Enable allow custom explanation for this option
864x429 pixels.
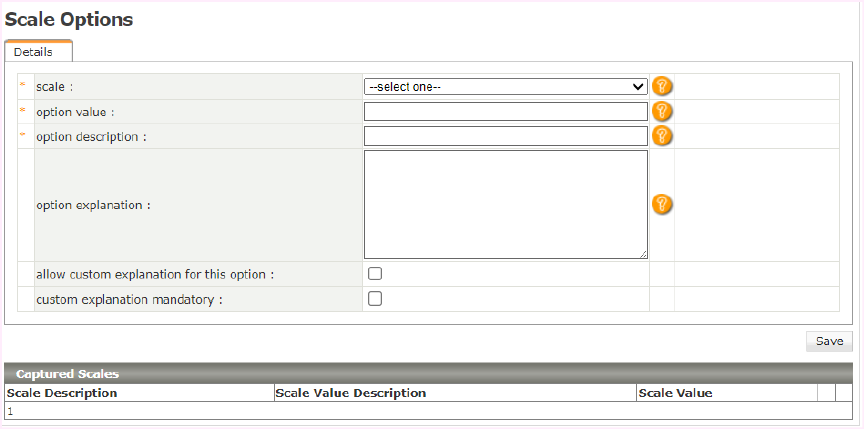click(x=375, y=274)
